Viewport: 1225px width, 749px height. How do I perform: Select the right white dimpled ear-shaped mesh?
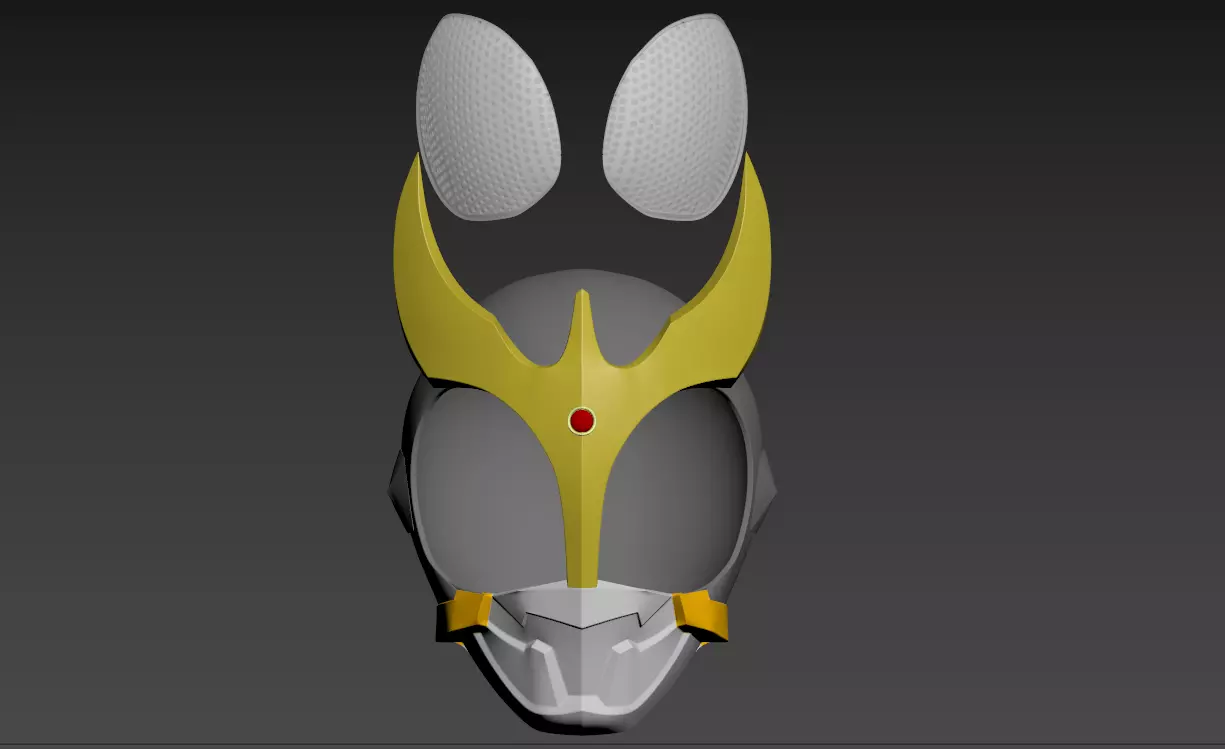point(675,117)
